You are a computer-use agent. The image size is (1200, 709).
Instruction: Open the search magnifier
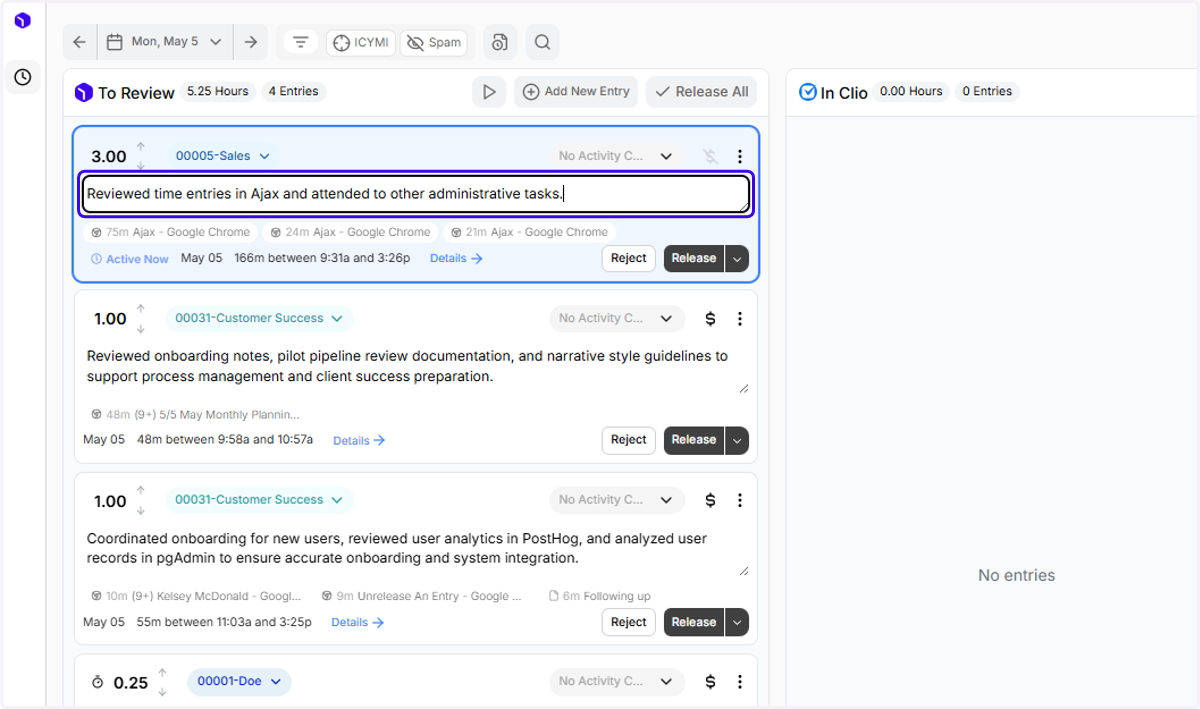[542, 42]
